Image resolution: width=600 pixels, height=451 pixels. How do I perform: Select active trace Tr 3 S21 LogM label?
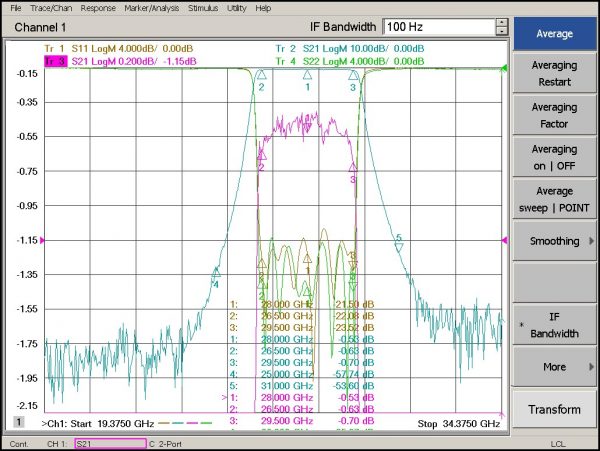[x=120, y=61]
